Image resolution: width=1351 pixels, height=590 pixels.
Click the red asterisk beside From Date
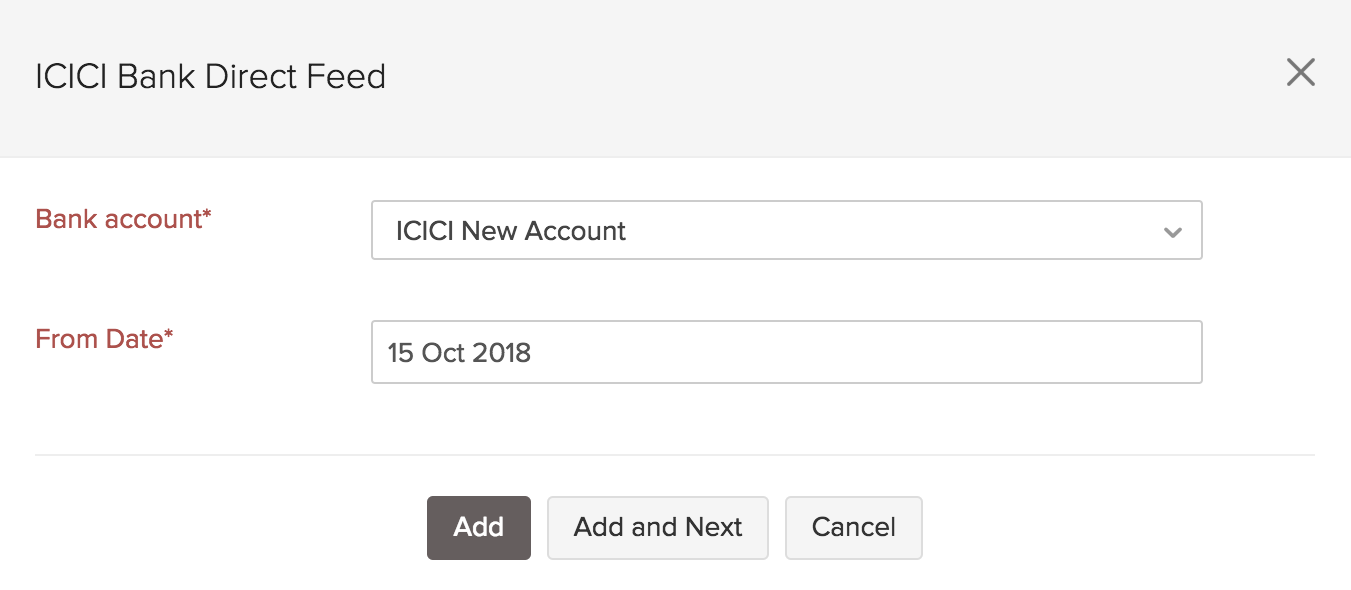click(x=168, y=335)
